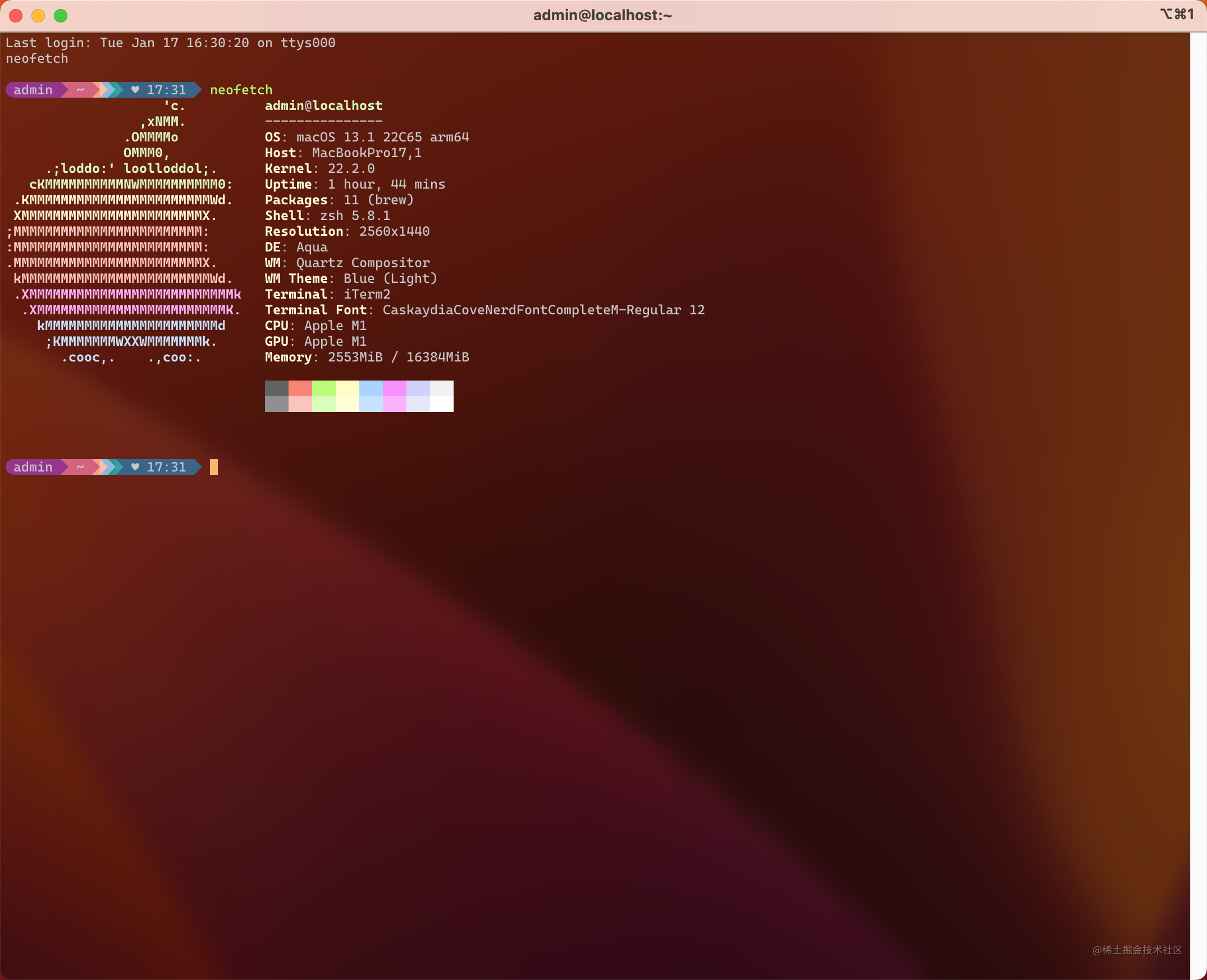Click the salmon red color block

coord(300,388)
